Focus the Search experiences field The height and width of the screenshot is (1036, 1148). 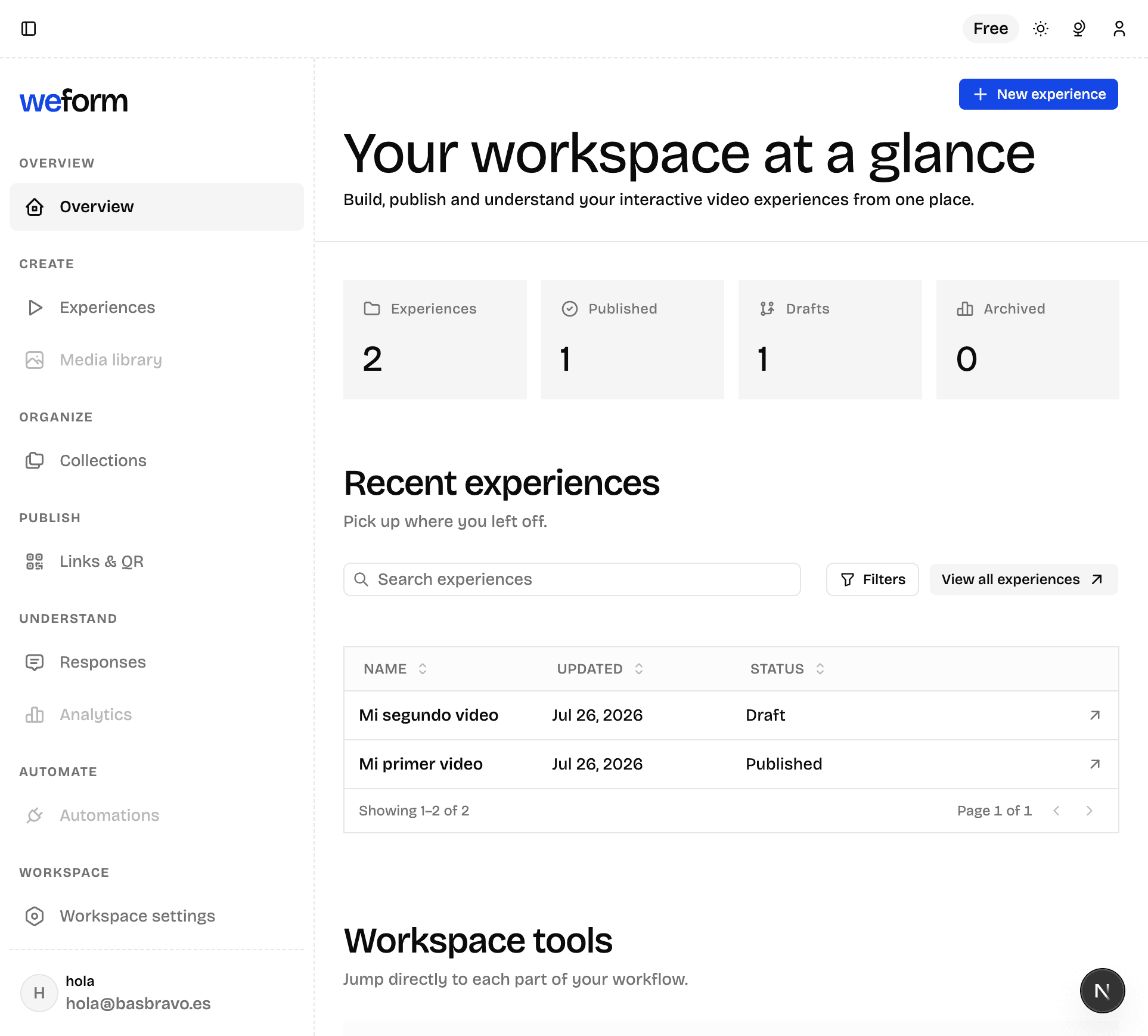[572, 579]
